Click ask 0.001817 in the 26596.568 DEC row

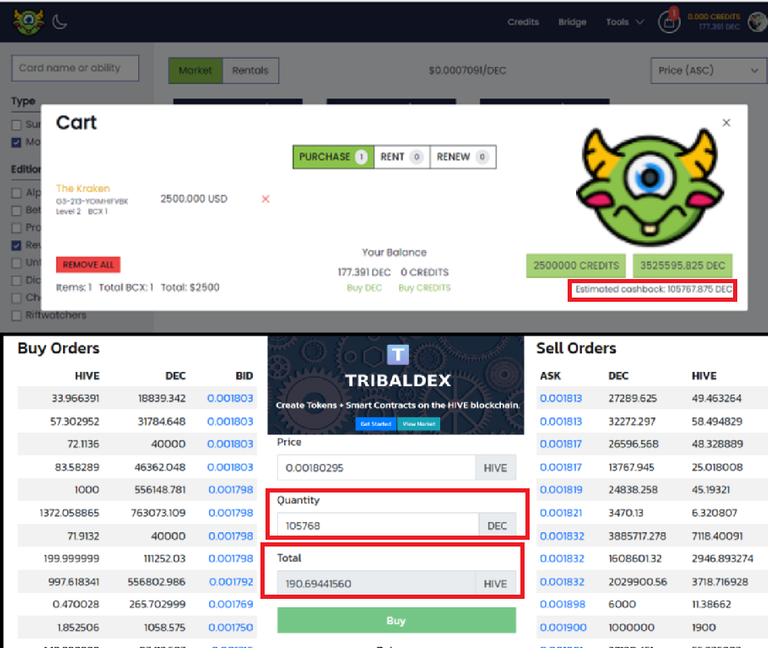coord(561,444)
